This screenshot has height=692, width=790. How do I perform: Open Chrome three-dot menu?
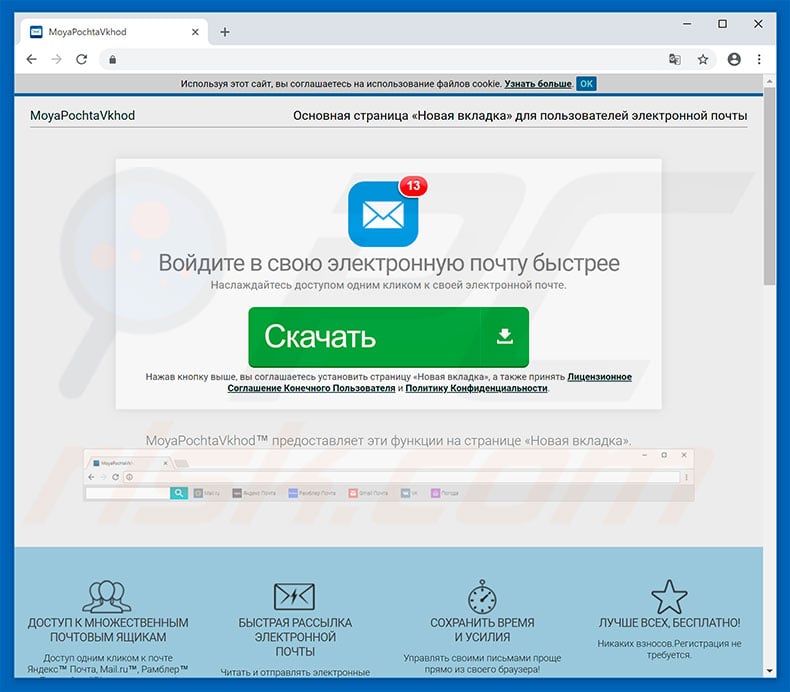click(759, 59)
